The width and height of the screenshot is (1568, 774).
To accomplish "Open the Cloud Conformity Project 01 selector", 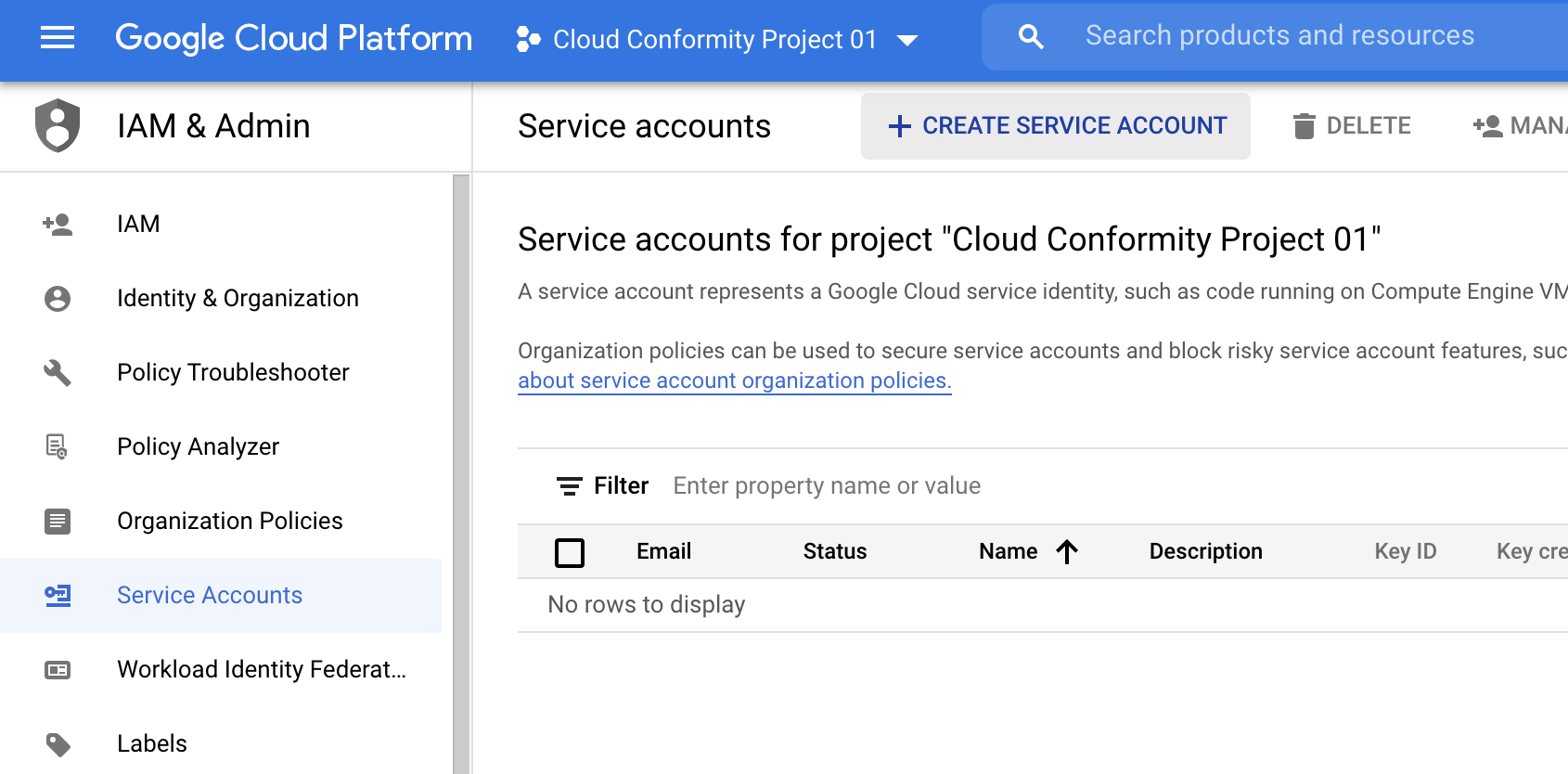I will 716,39.
